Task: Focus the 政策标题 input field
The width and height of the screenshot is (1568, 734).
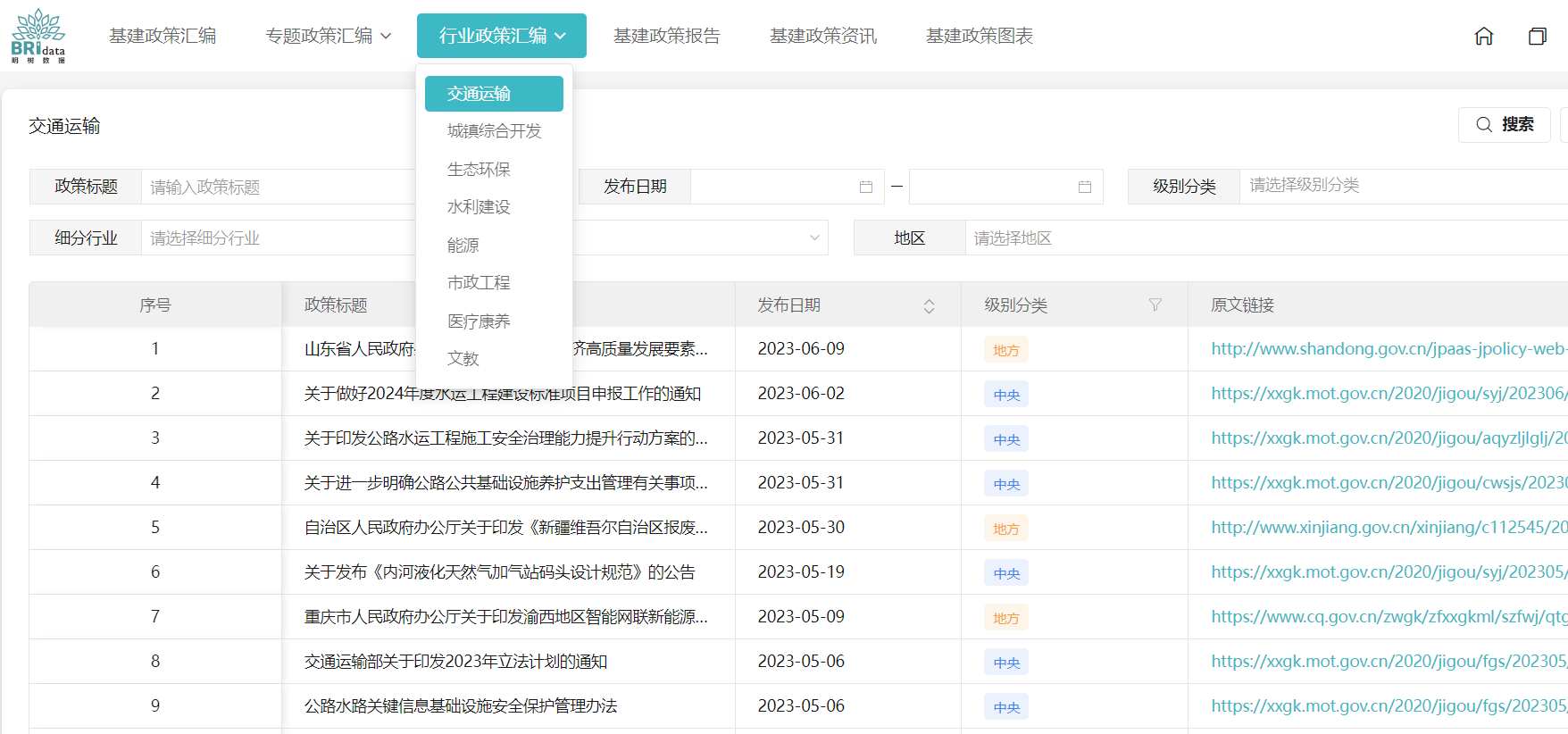Action: [x=279, y=187]
